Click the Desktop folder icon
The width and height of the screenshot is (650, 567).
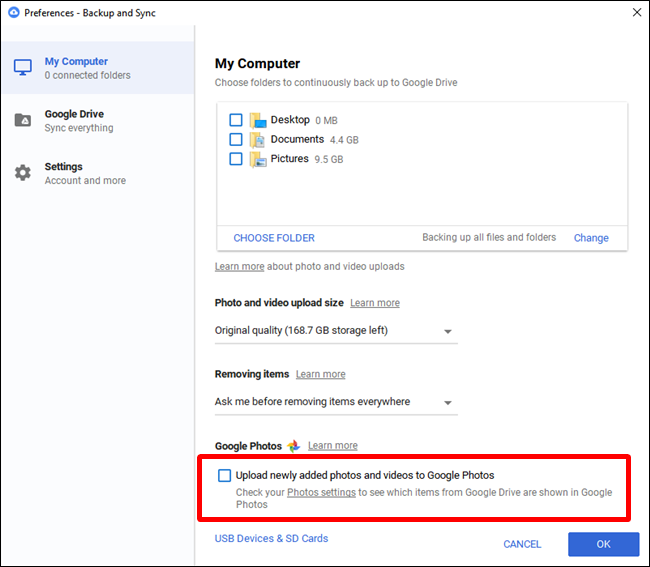pos(257,120)
